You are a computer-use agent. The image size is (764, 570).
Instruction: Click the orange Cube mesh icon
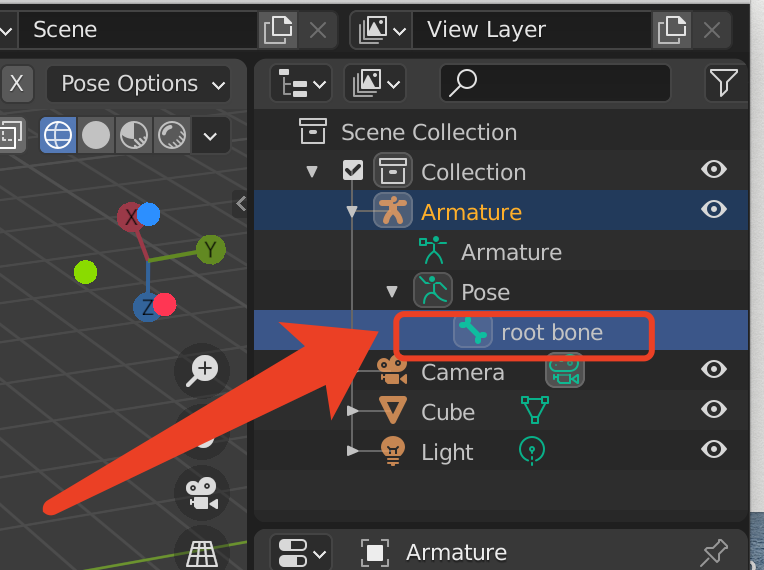click(393, 410)
